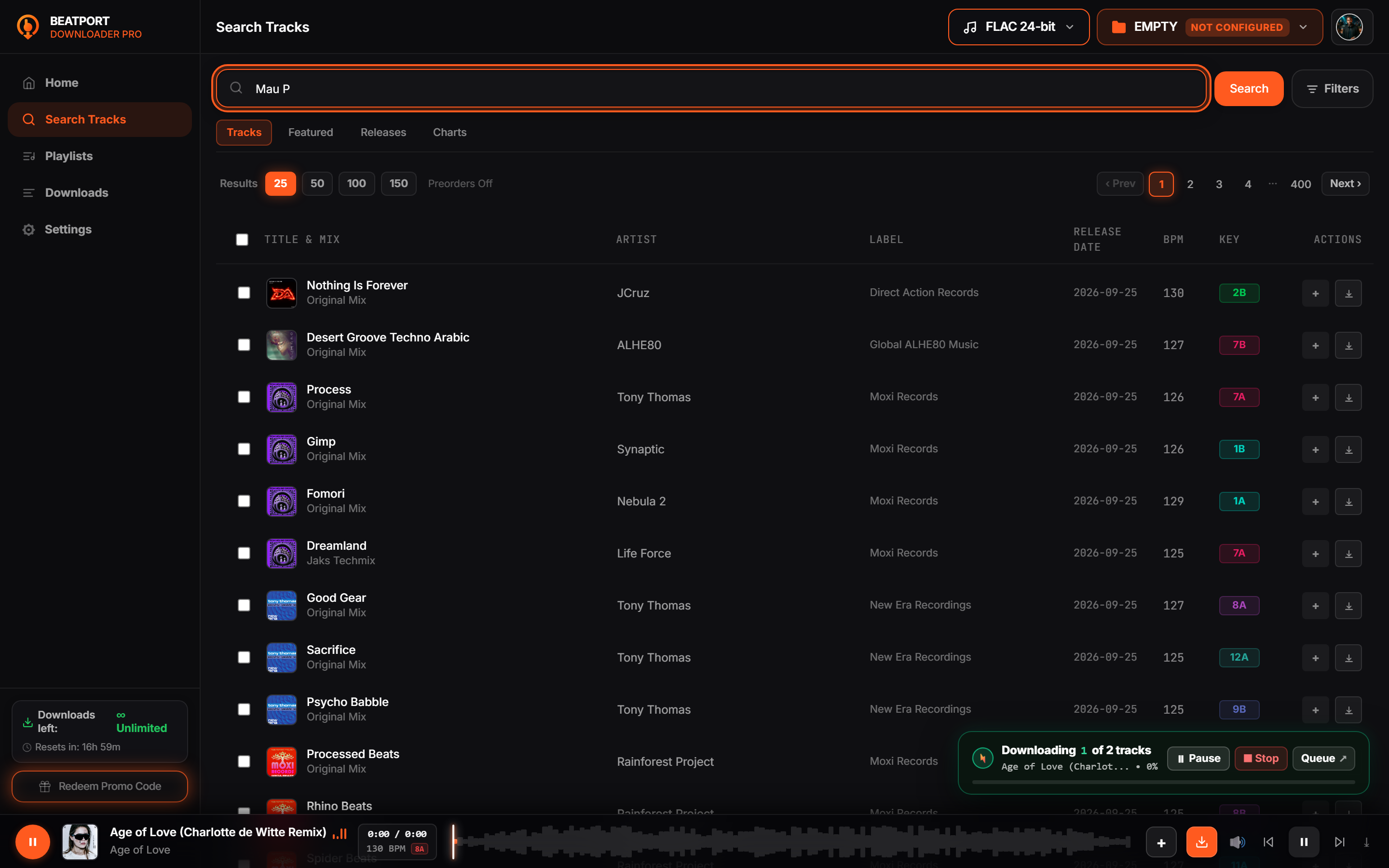Image resolution: width=1389 pixels, height=868 pixels.
Task: Jump to results page 400
Action: pos(1301,184)
